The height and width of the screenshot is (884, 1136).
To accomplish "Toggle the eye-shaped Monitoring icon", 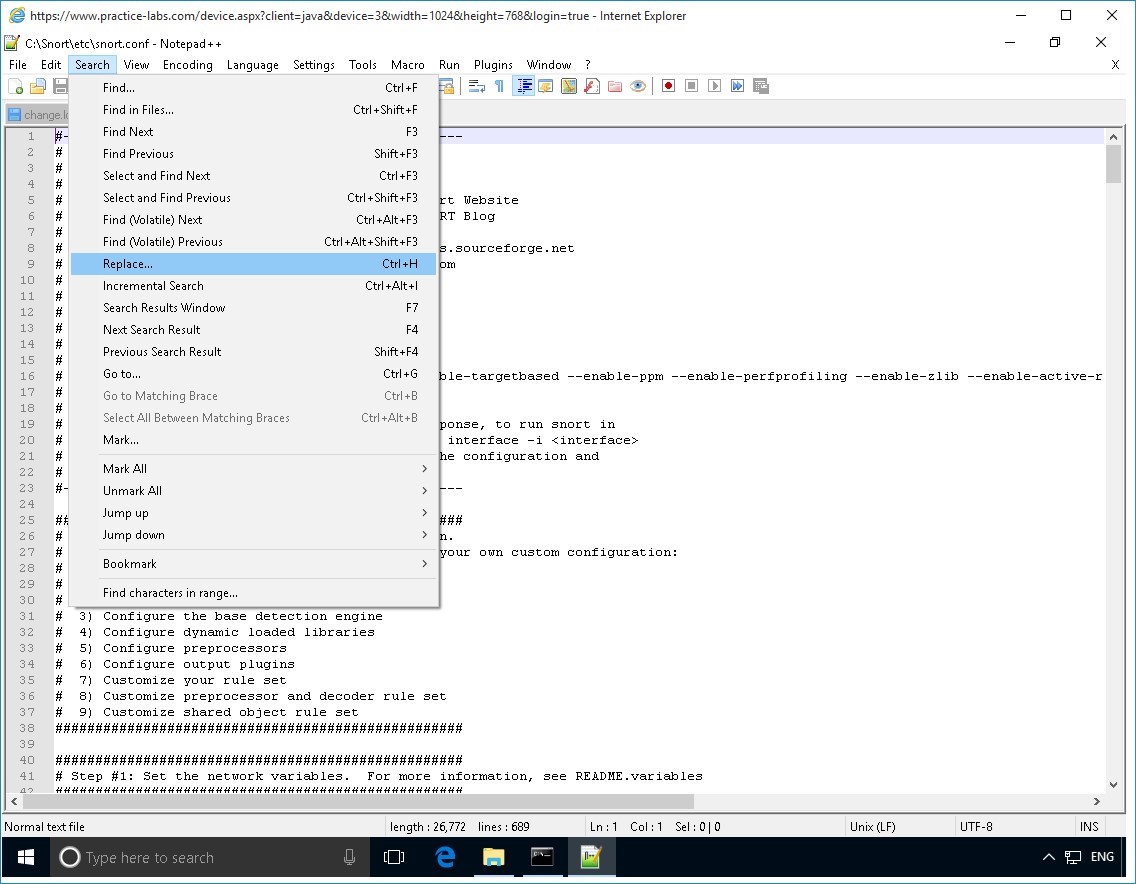I will pos(637,87).
